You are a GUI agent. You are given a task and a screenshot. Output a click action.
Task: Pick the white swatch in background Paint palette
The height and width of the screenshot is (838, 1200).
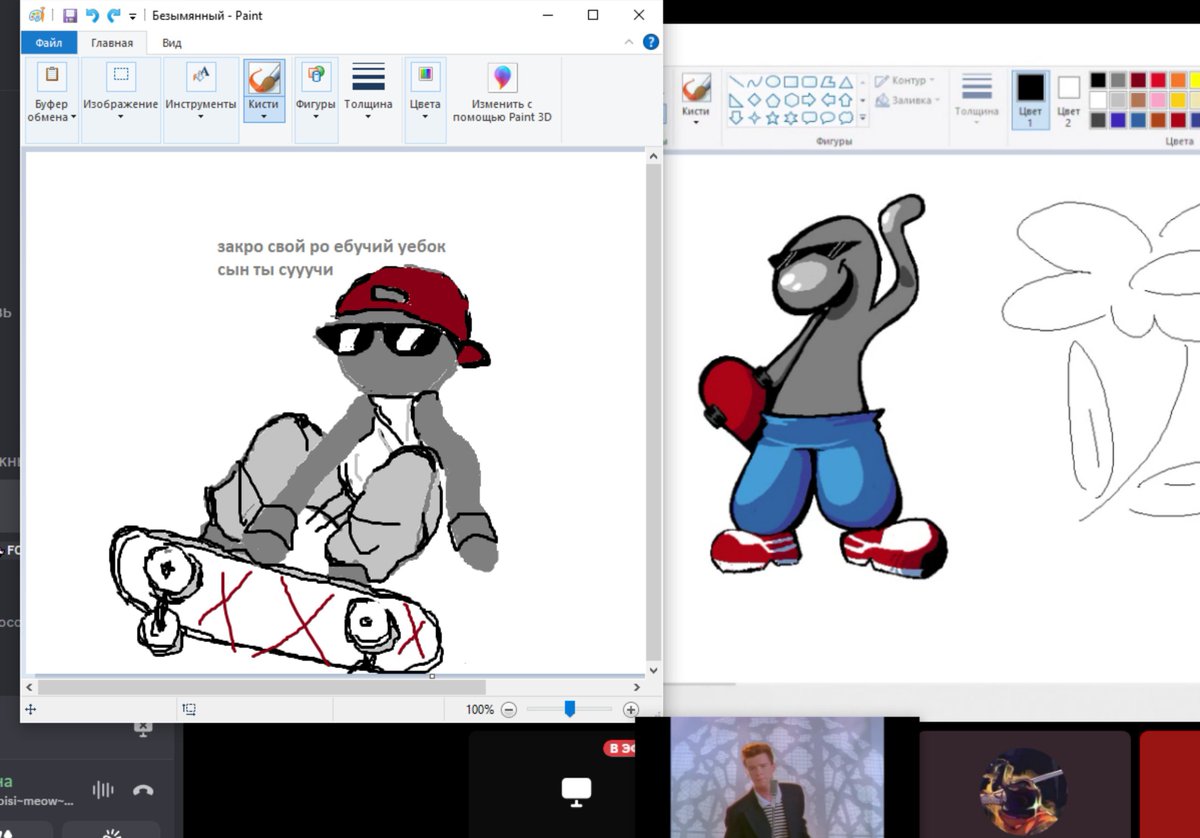coord(1098,100)
